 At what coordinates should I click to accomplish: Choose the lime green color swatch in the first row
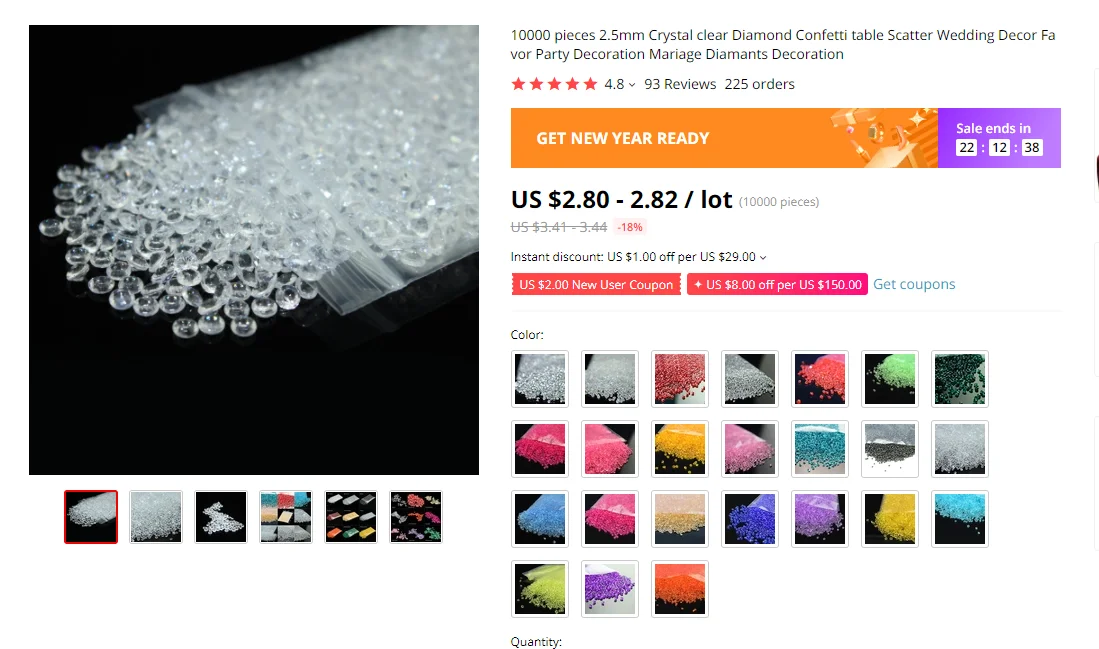890,379
